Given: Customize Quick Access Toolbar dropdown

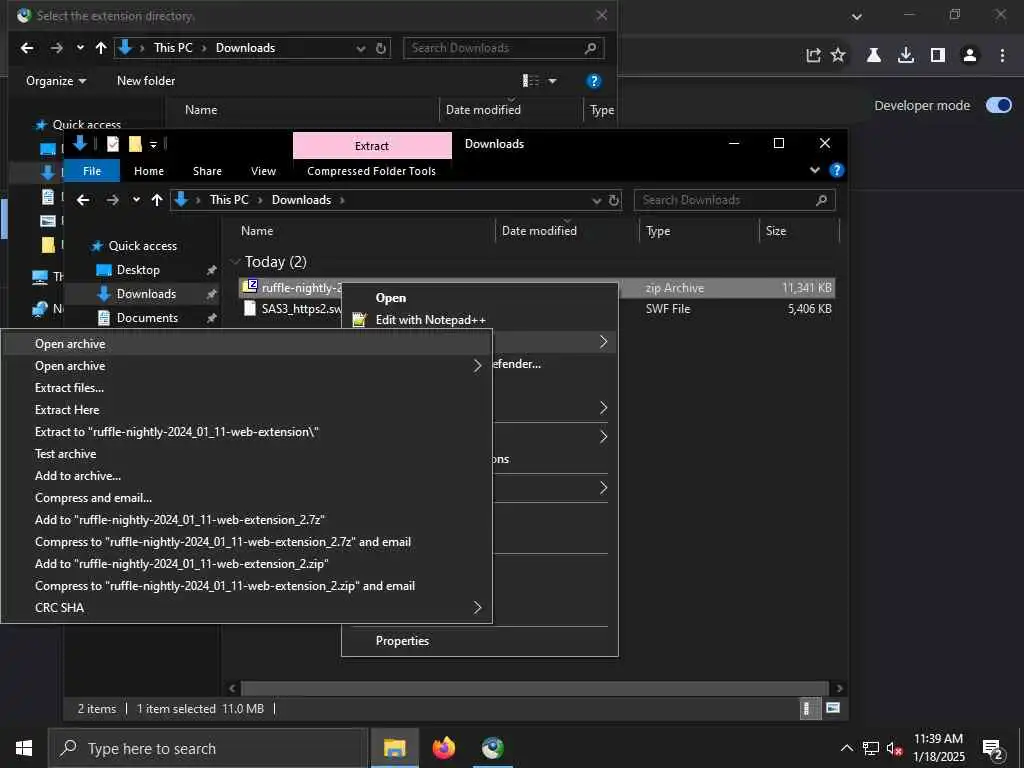Looking at the screenshot, I should [x=153, y=144].
